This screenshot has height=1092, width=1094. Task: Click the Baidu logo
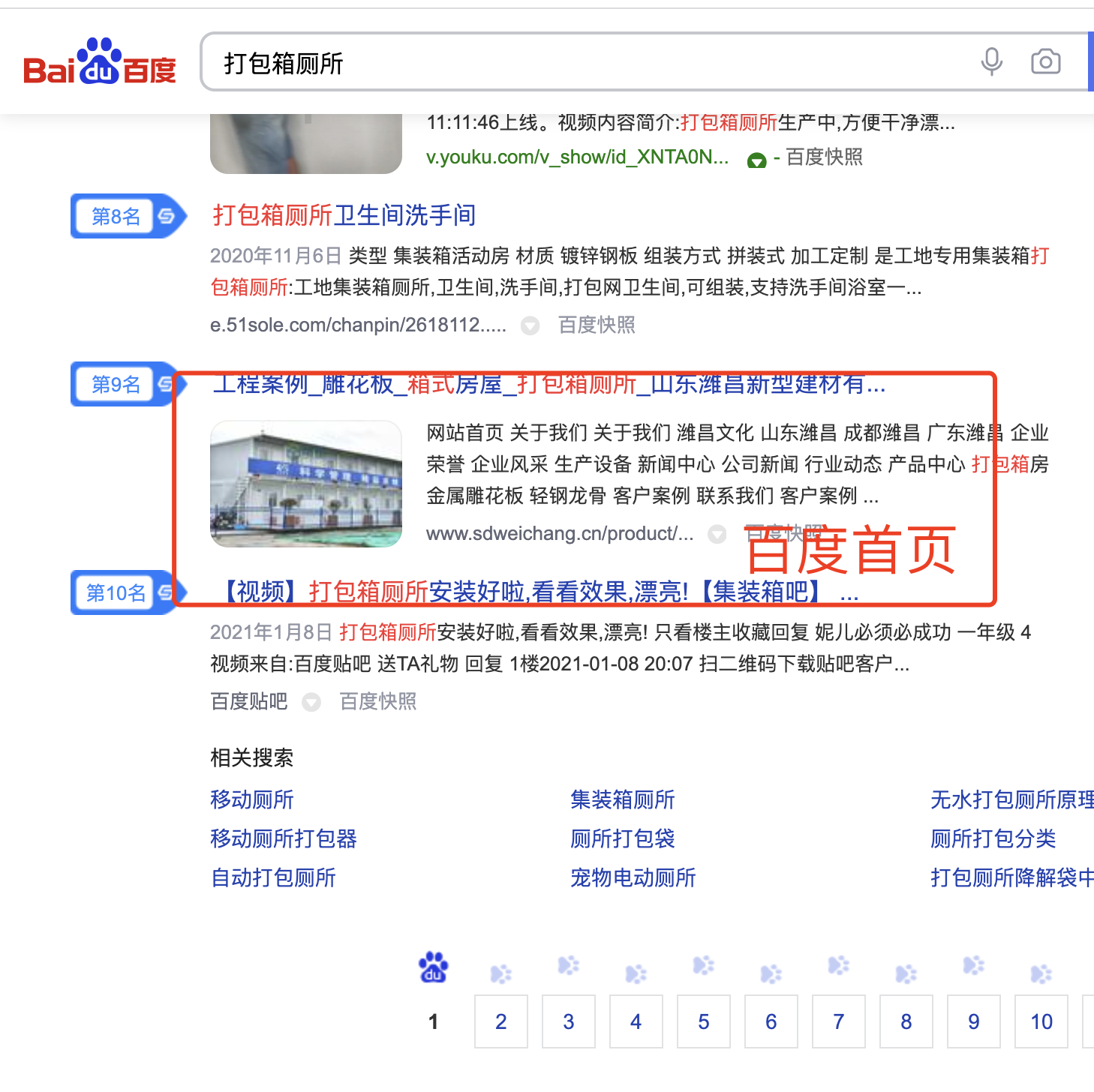click(100, 61)
